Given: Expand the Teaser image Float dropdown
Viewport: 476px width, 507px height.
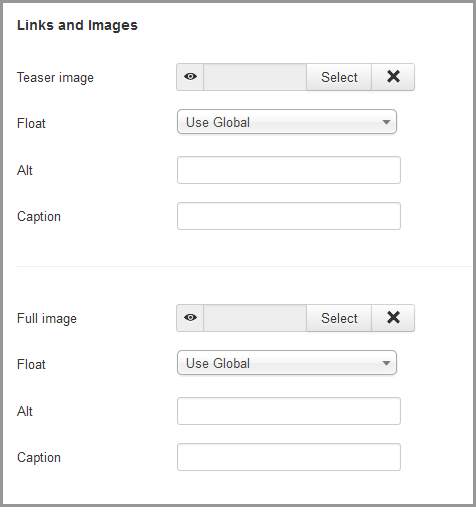Looking at the screenshot, I should click(287, 122).
